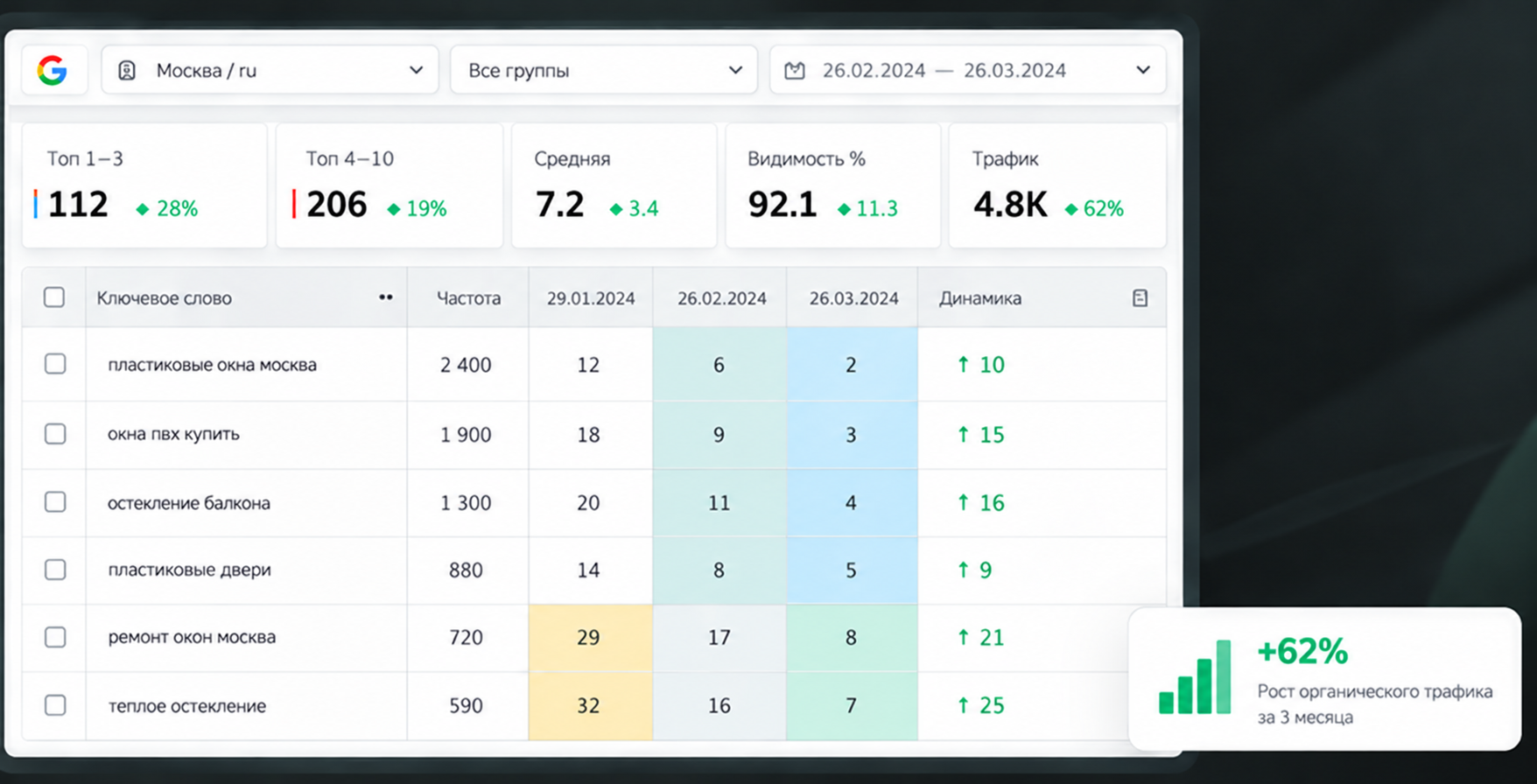Click the export icon in the Динамика column header
The width and height of the screenshot is (1537, 784).
[1140, 298]
